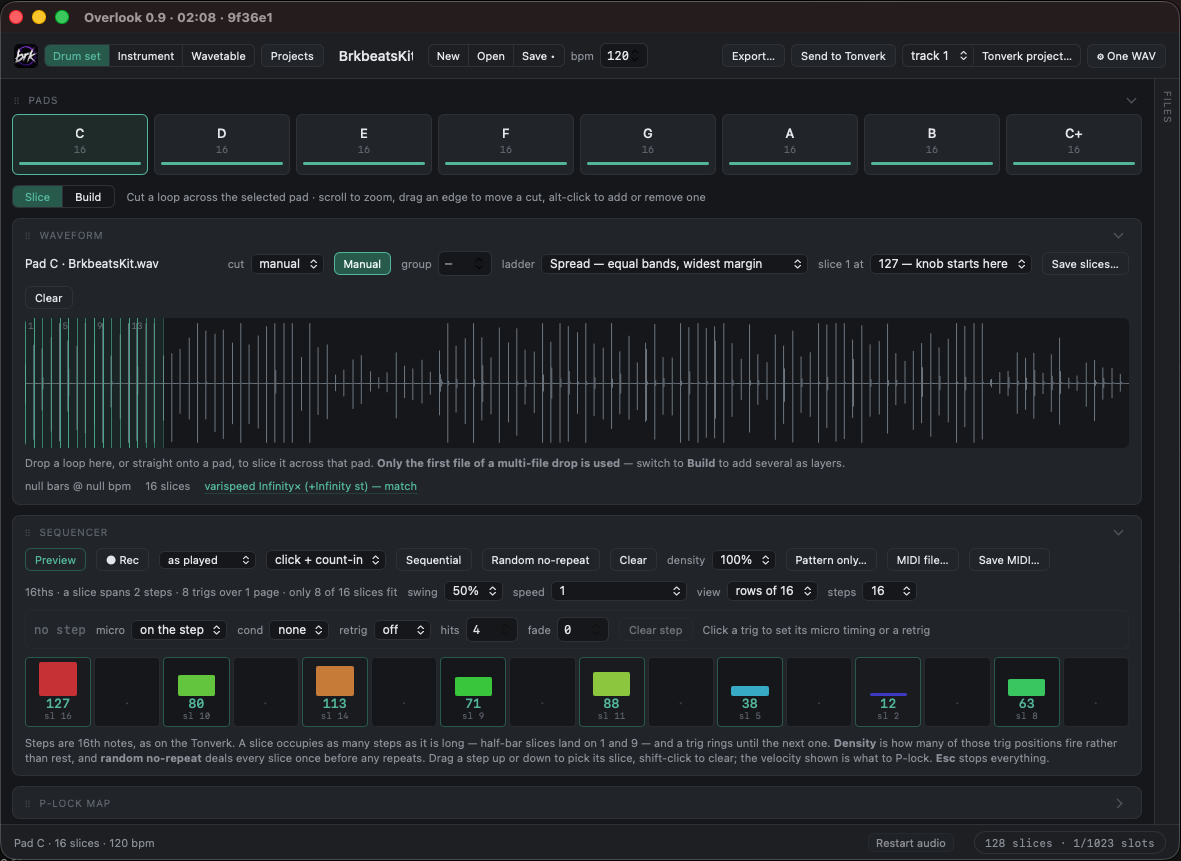Image resolution: width=1181 pixels, height=861 pixels.
Task: Switch to Instrument mode
Action: pyautogui.click(x=145, y=56)
